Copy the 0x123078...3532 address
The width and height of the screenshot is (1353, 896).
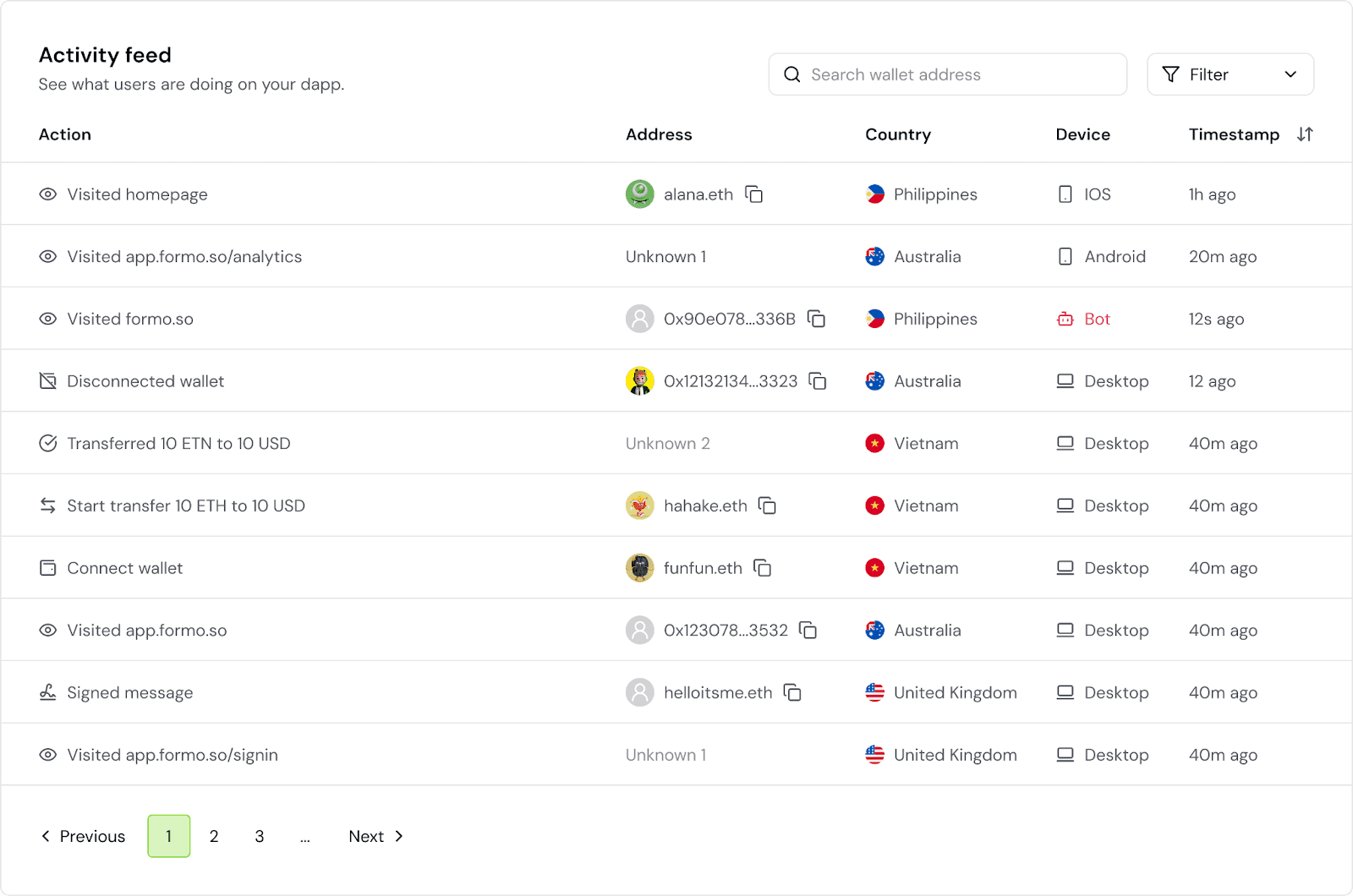(808, 631)
